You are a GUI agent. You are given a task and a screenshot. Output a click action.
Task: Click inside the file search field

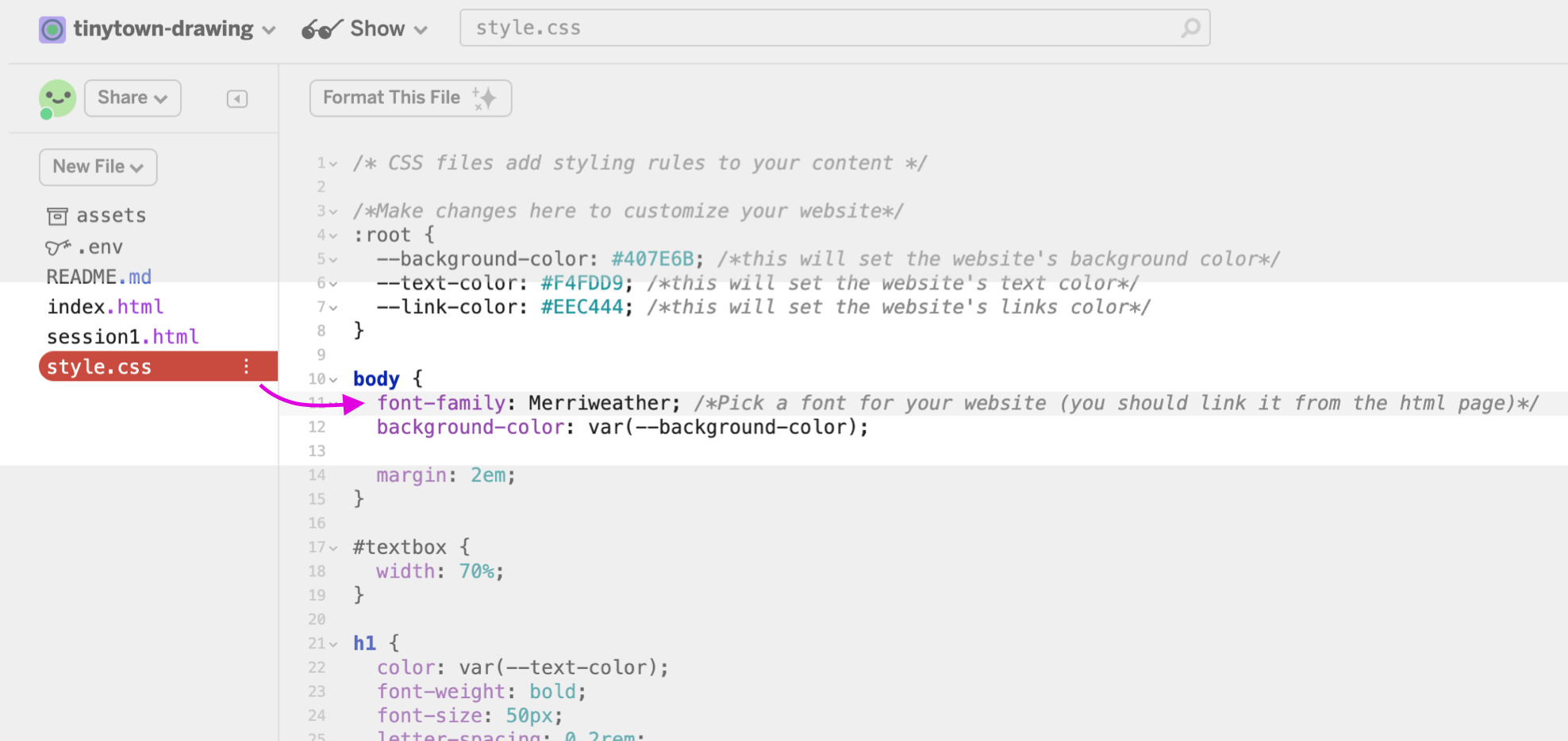[794, 28]
